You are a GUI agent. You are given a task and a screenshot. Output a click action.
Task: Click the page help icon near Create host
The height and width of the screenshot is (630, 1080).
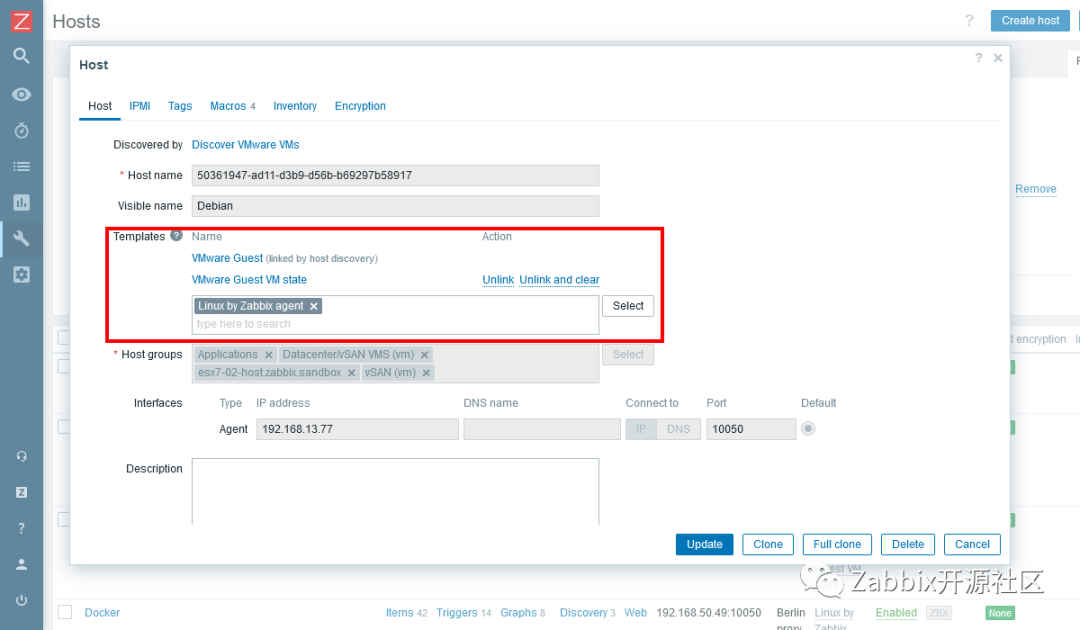pos(969,20)
